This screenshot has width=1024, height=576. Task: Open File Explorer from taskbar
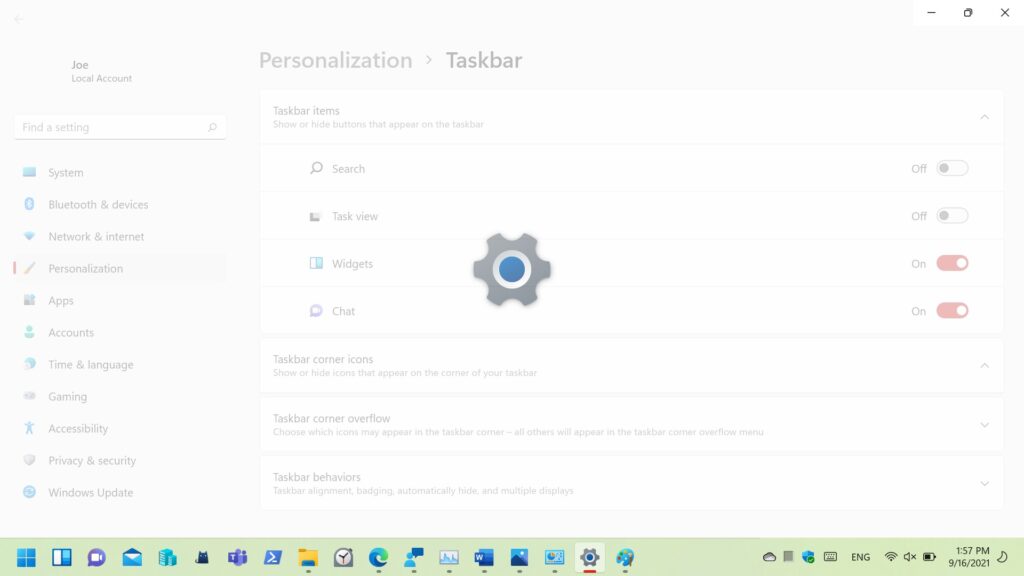(308, 557)
